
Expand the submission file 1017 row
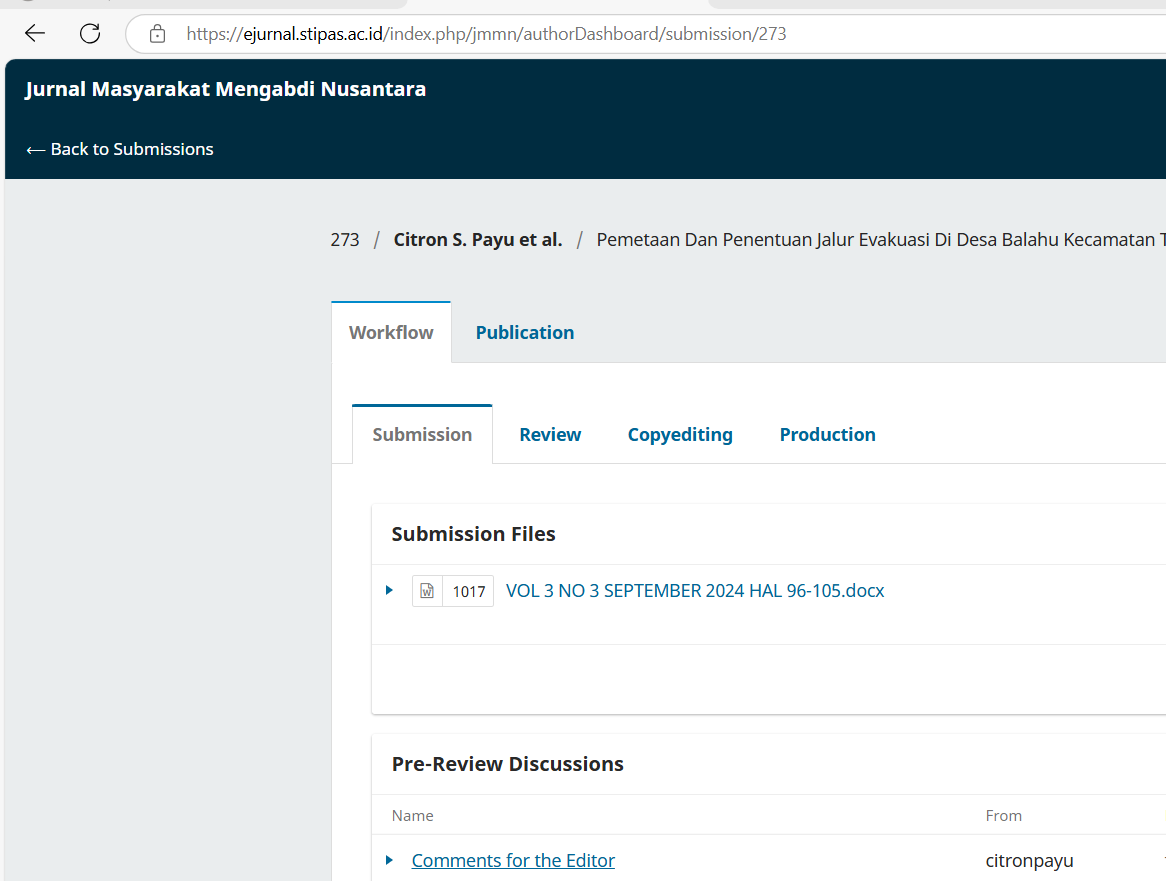point(390,591)
